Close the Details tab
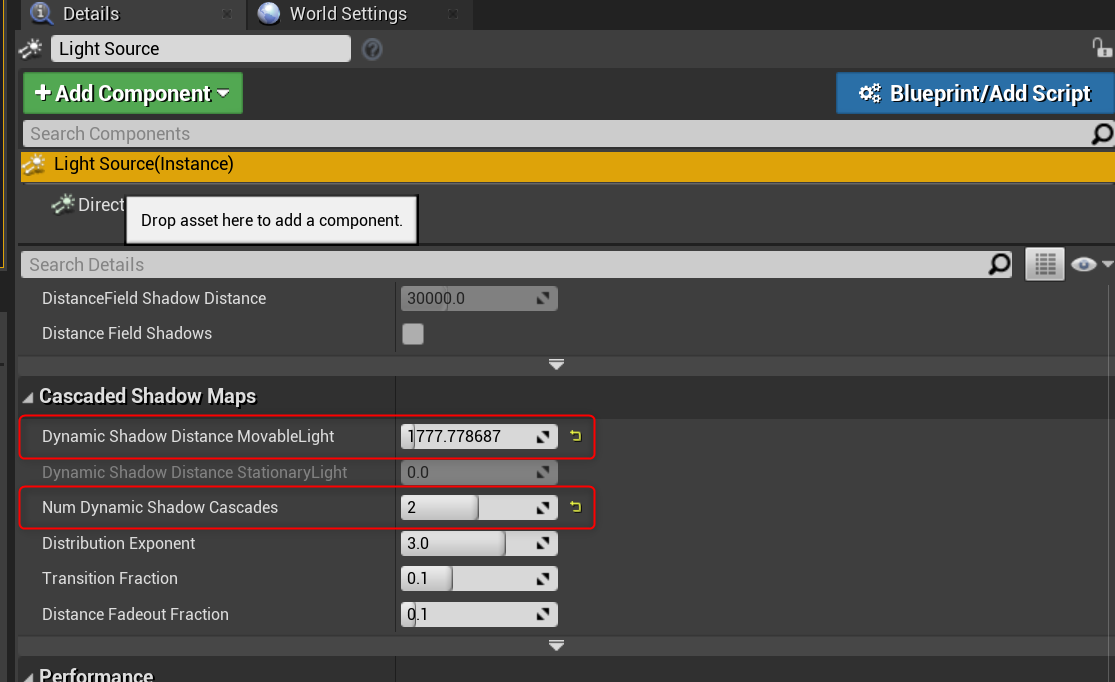 [x=227, y=14]
